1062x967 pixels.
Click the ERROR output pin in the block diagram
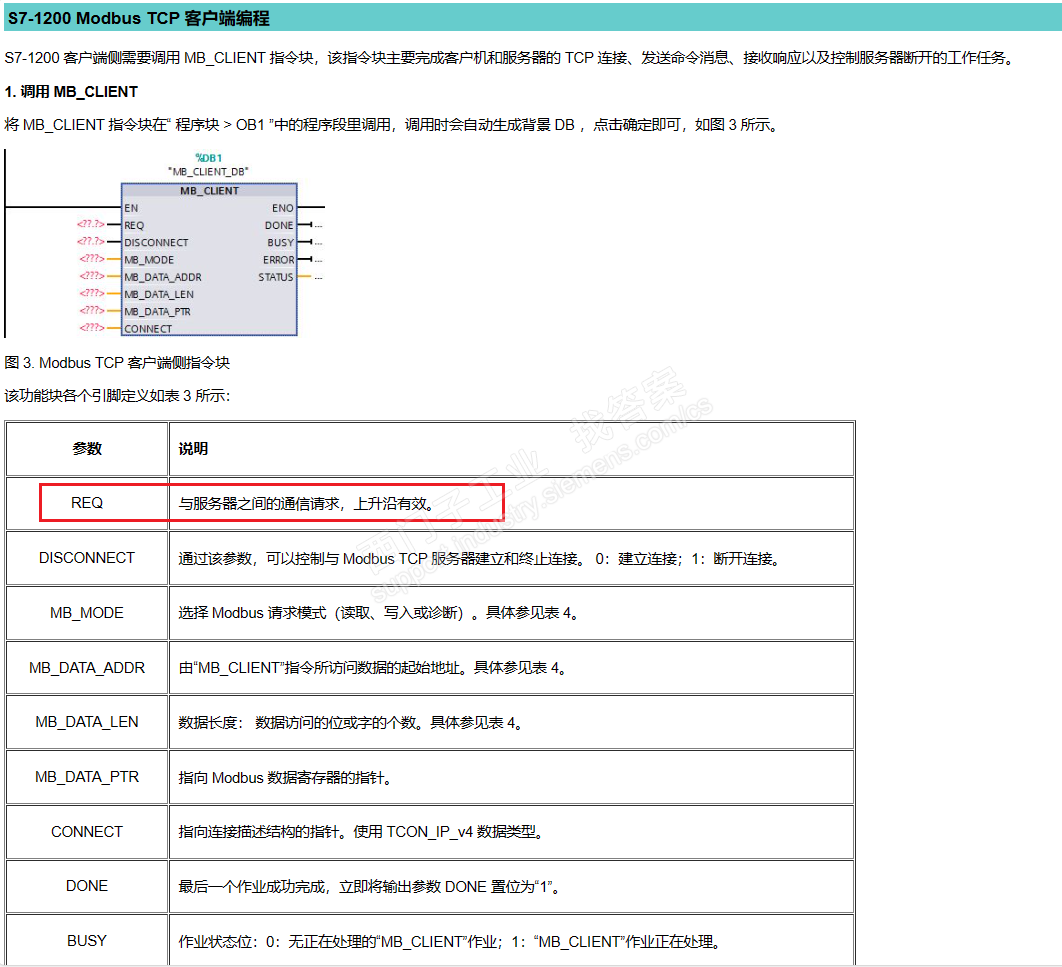click(278, 260)
